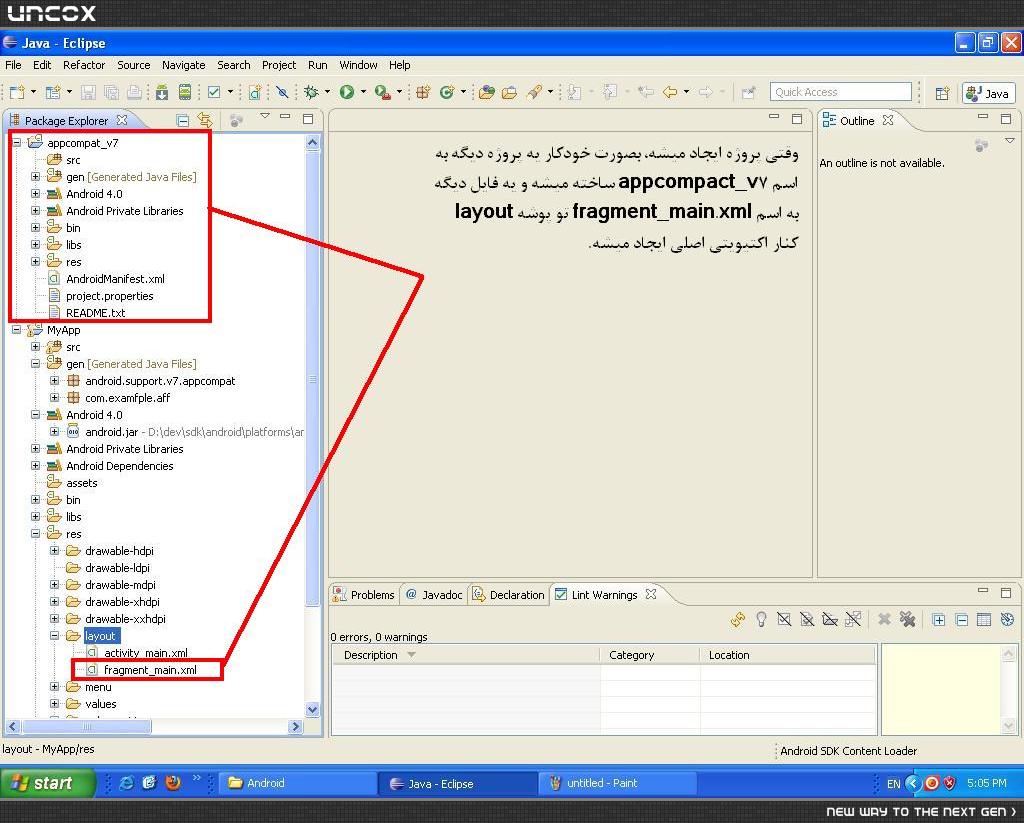This screenshot has height=823, width=1024.
Task: Toggle Link with Editor in Package Explorer
Action: (x=205, y=120)
